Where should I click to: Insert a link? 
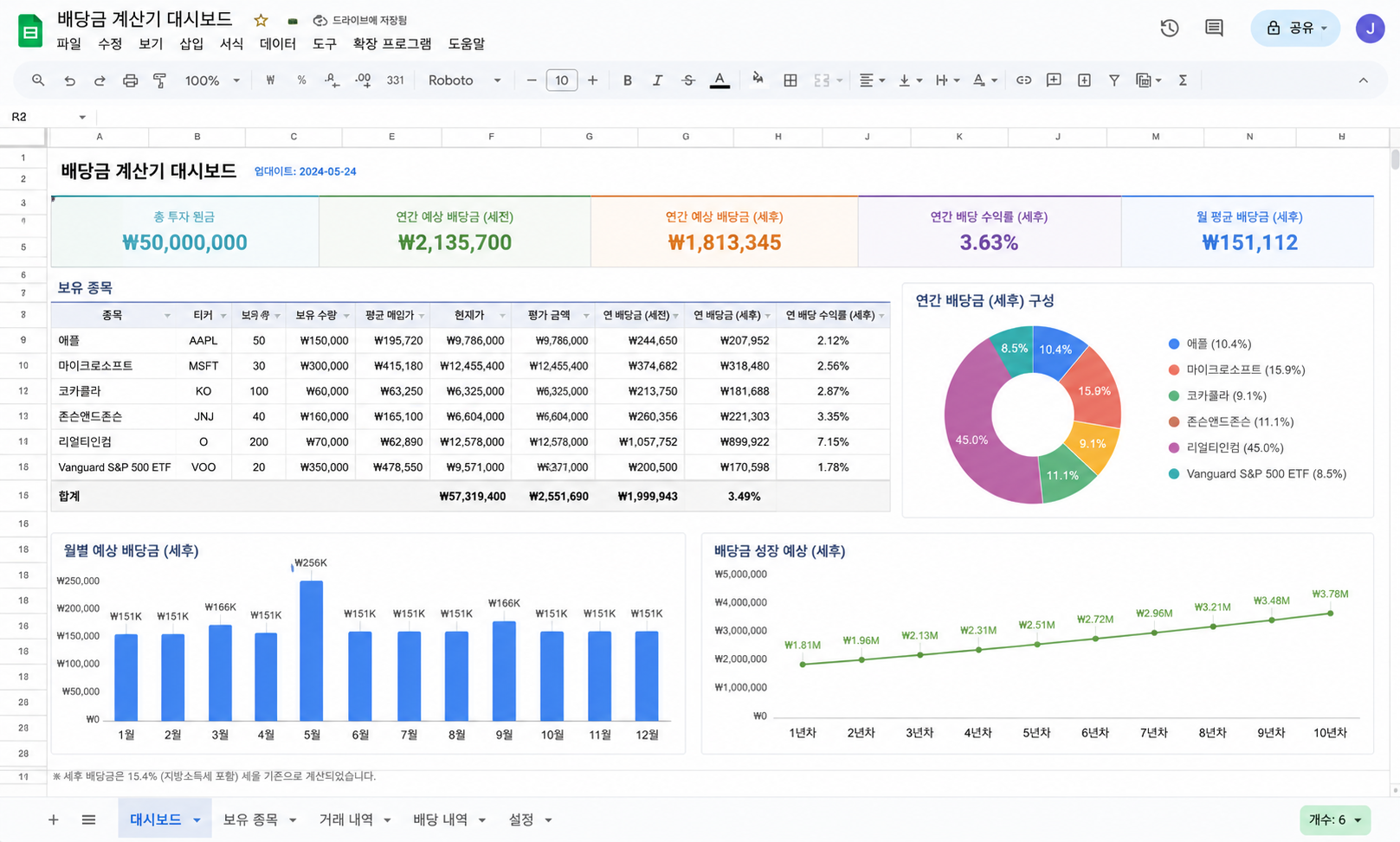click(1023, 80)
